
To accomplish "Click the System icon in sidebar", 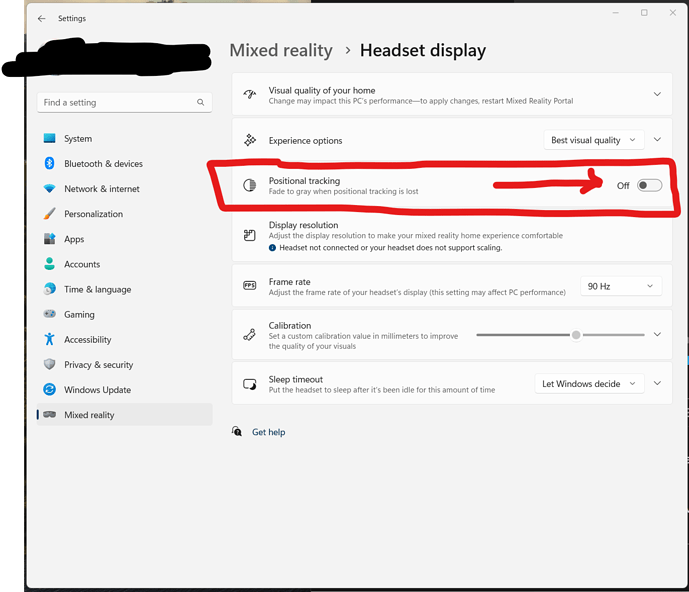I will pyautogui.click(x=49, y=139).
